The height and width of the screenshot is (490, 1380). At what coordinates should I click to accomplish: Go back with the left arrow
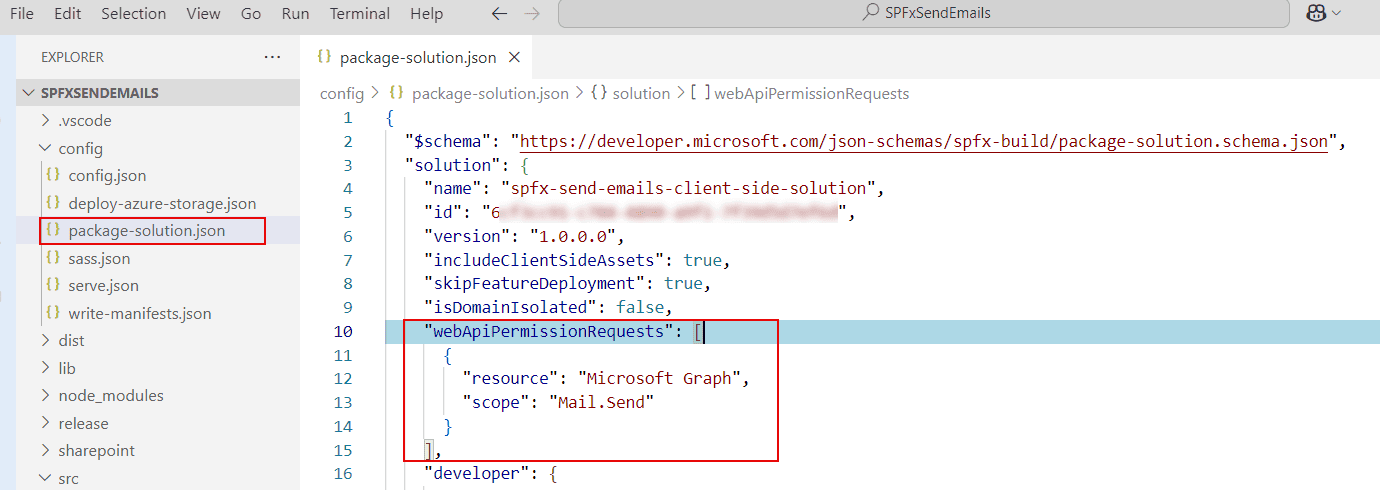tap(499, 14)
